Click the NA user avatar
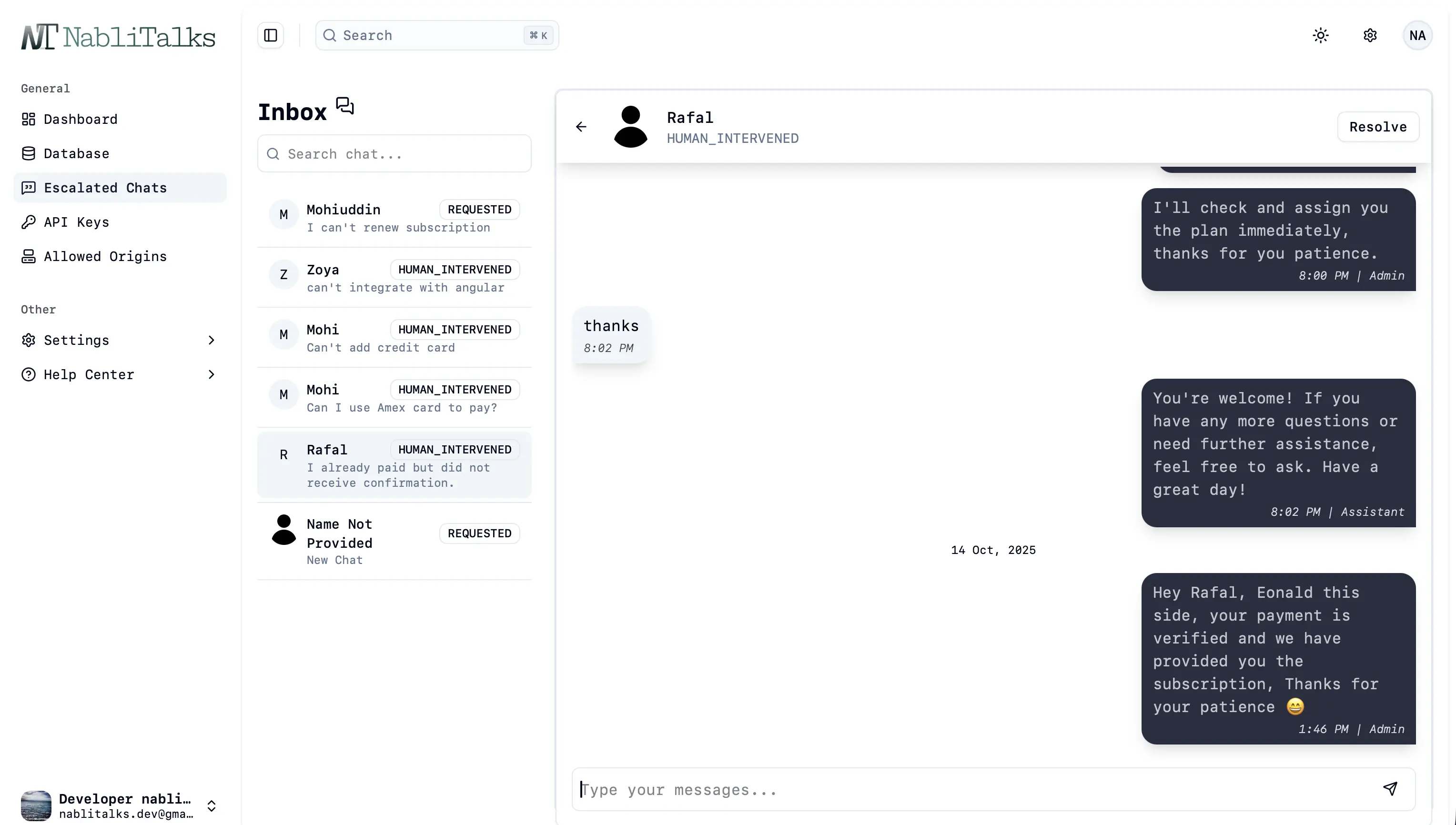The image size is (1456, 825). (x=1417, y=35)
